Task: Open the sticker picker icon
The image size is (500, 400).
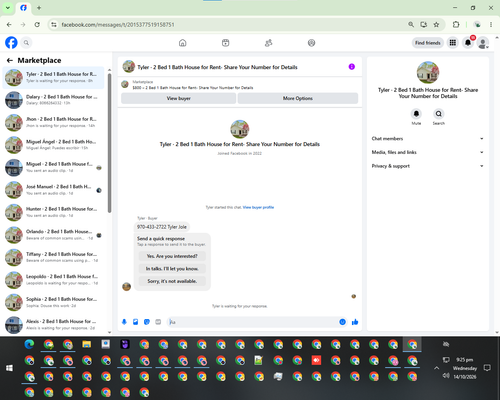Action: pyautogui.click(x=147, y=322)
